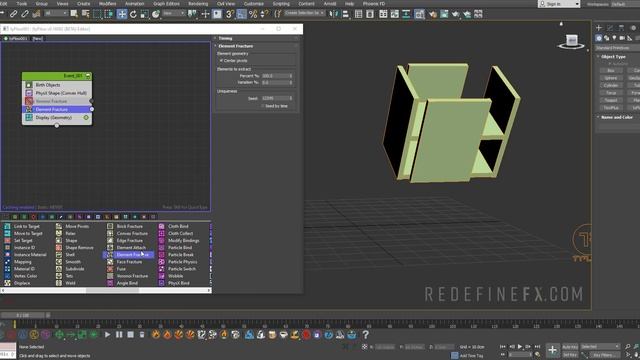This screenshot has width=640, height=360.
Task: Open the Standard Primitives dropdown
Action: (x=618, y=48)
